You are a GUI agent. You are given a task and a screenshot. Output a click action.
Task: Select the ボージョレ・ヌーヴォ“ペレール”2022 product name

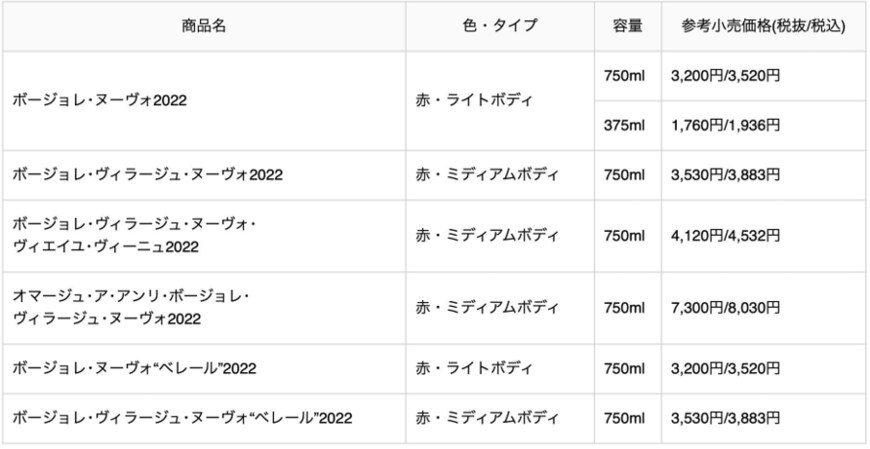135,368
